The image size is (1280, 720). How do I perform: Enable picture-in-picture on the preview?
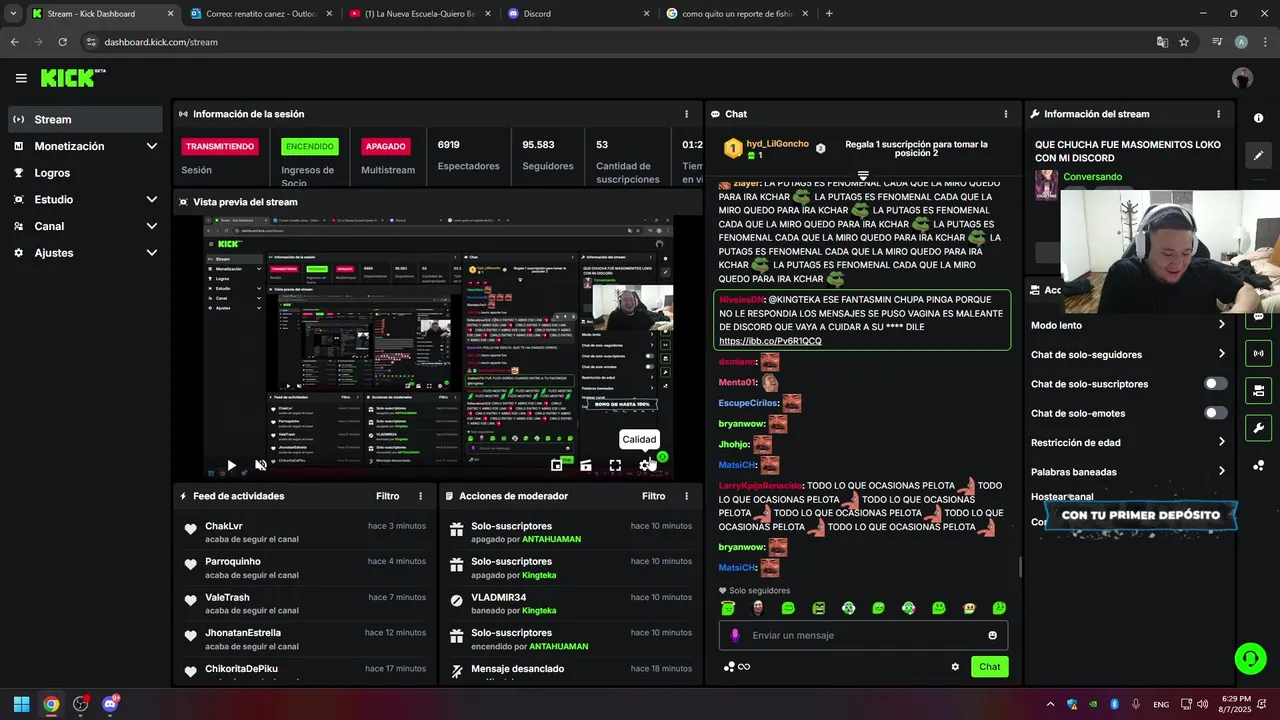click(557, 465)
